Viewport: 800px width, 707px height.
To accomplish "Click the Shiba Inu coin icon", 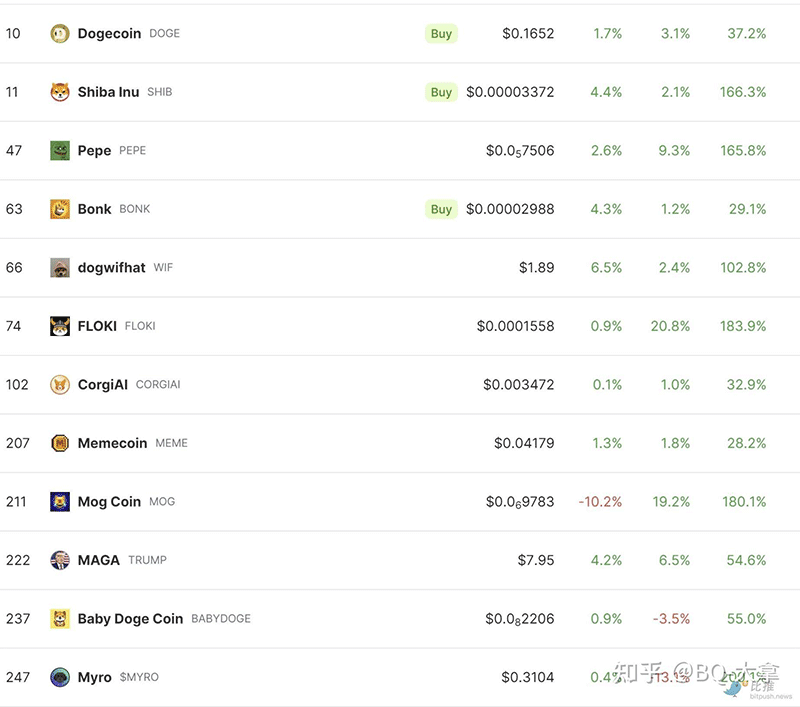I will pos(60,92).
